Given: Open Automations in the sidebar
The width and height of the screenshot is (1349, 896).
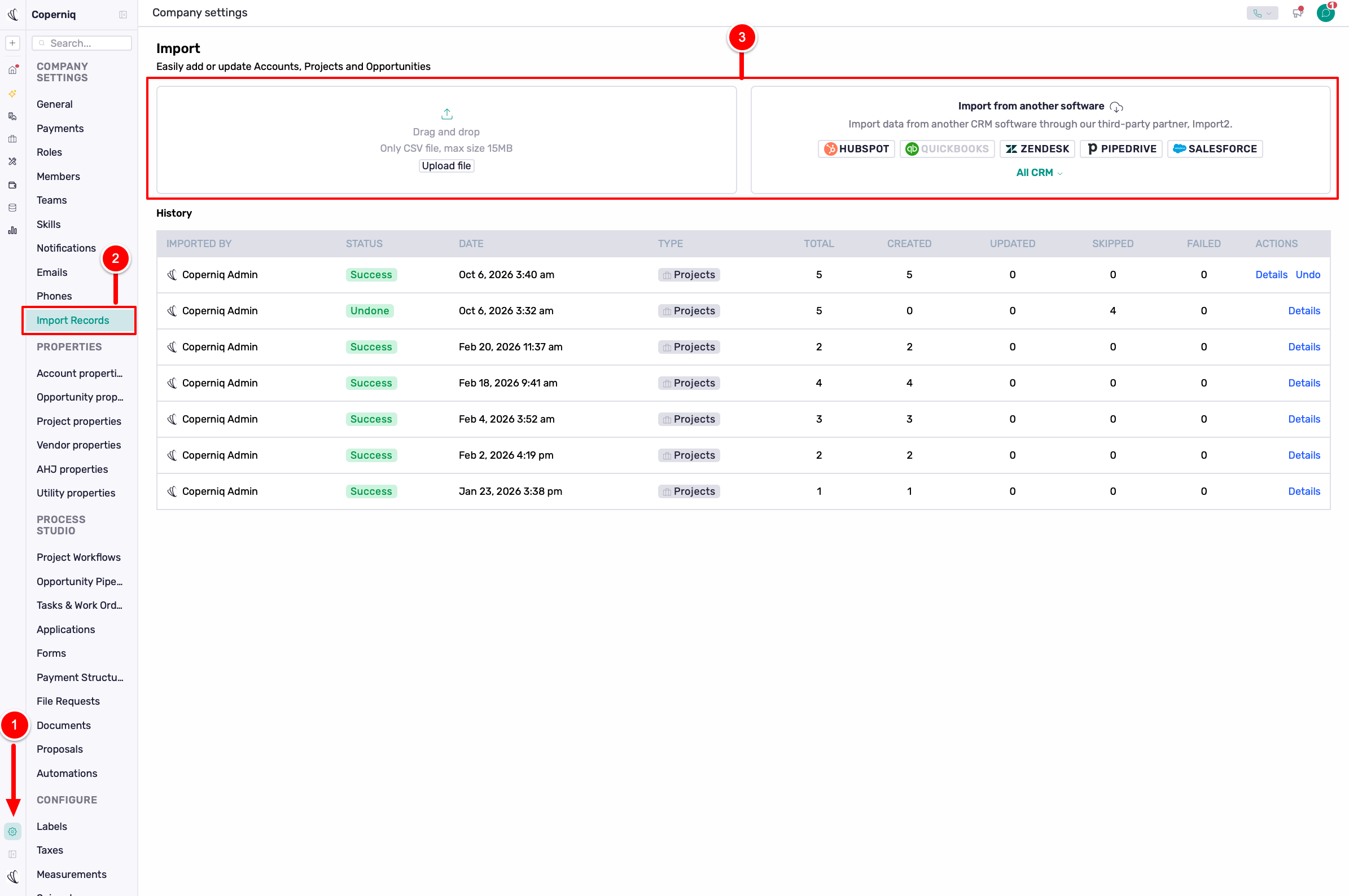Looking at the screenshot, I should click(x=67, y=773).
